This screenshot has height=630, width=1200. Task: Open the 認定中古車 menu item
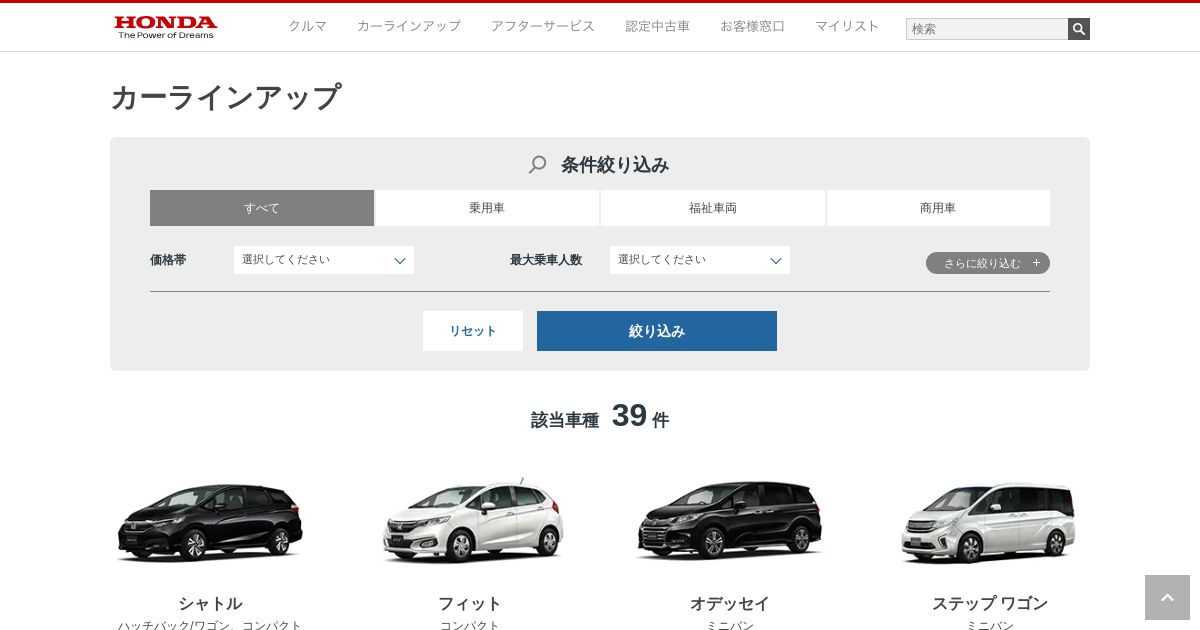tap(658, 26)
